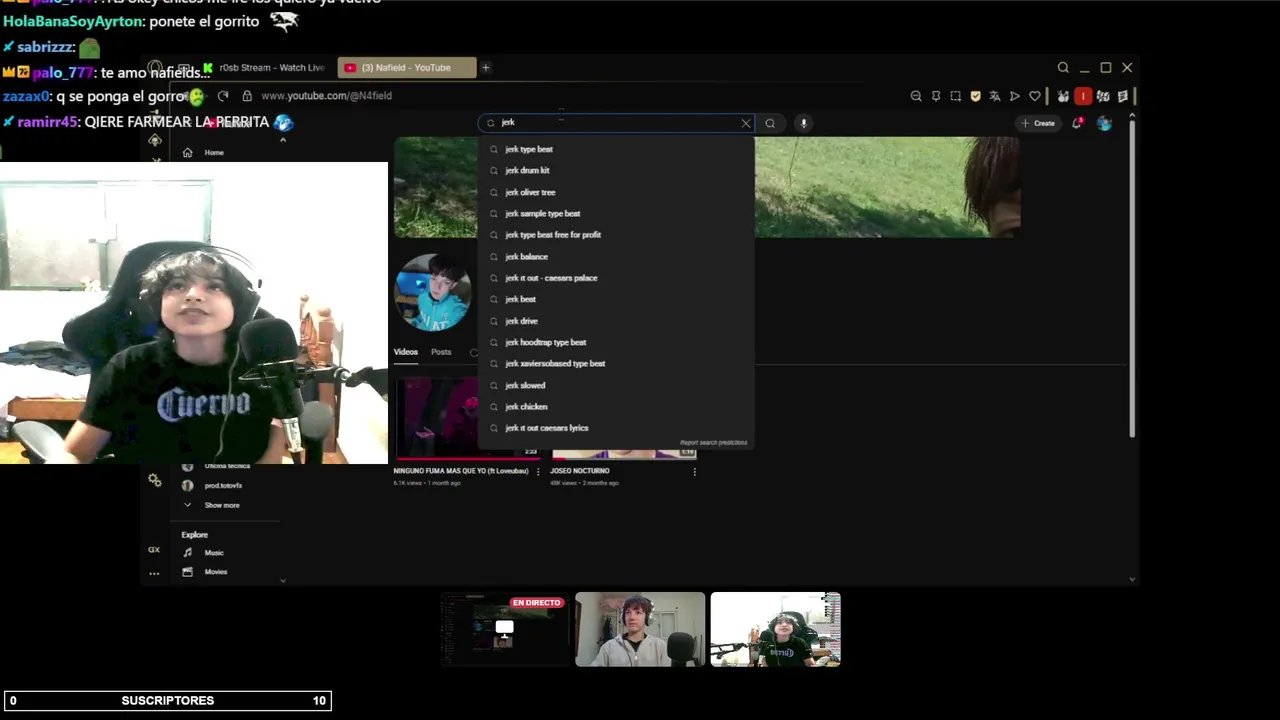Click the browser reload icon
Viewport: 1280px width, 720px height.
(x=223, y=96)
